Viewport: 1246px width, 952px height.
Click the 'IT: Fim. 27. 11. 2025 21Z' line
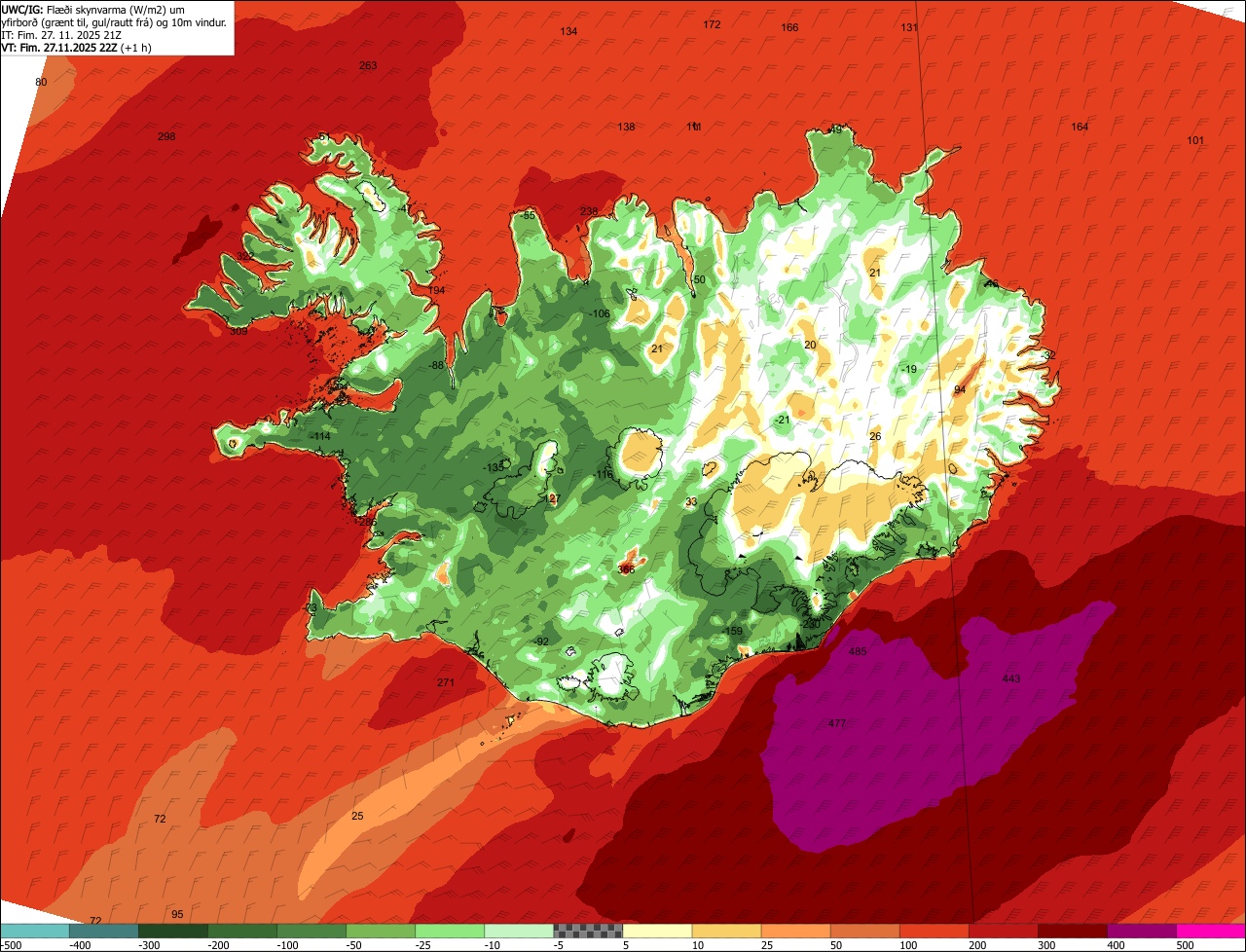(61, 35)
